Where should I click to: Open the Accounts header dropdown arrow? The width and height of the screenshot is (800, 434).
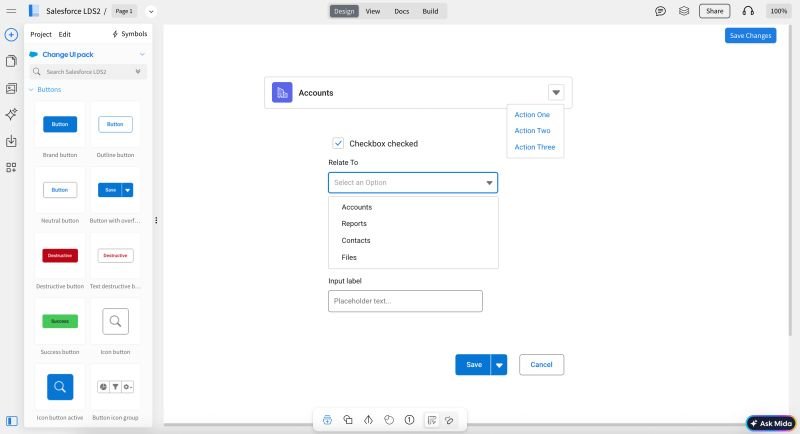pos(556,92)
